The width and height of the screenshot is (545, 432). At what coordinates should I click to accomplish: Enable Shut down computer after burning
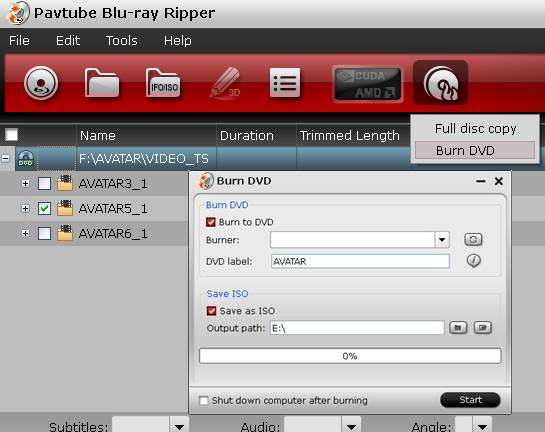[x=203, y=400]
